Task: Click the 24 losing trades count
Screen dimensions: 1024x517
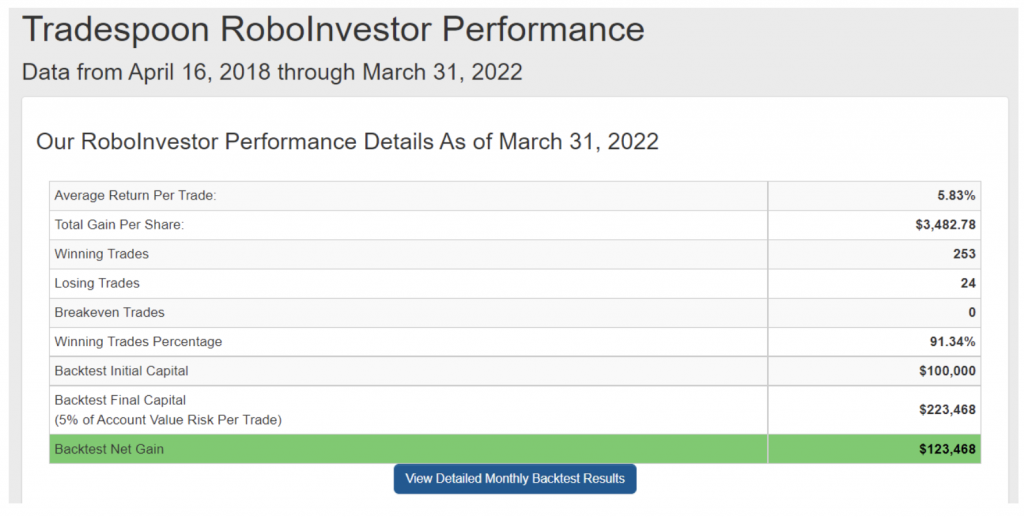Action: coord(968,283)
